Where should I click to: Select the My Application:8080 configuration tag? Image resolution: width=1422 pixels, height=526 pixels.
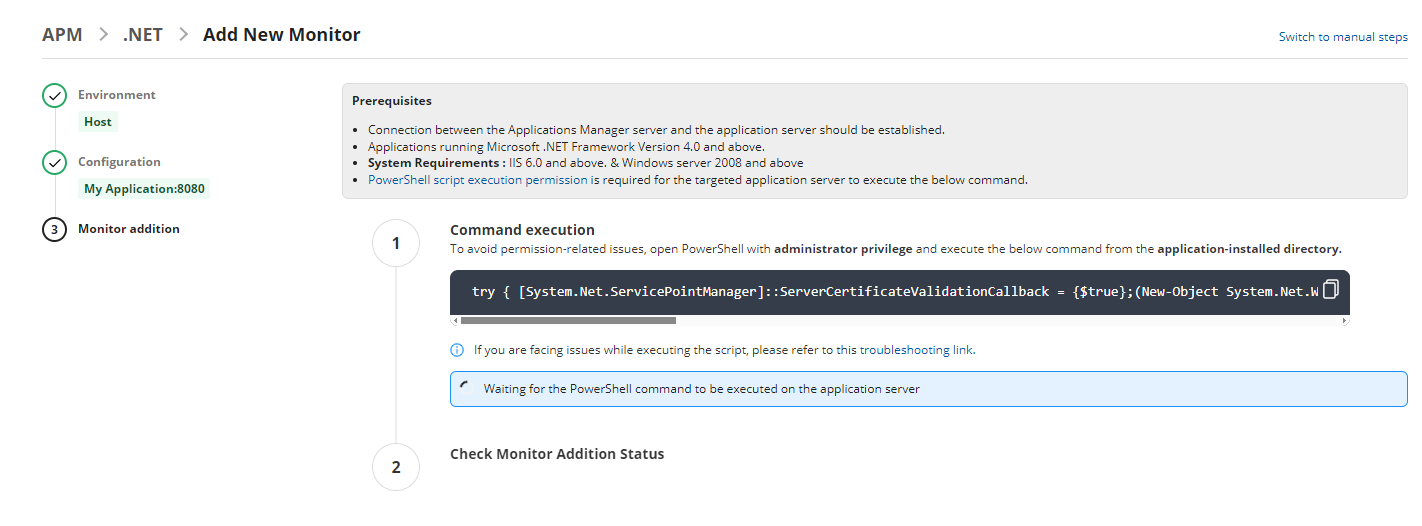[x=144, y=188]
